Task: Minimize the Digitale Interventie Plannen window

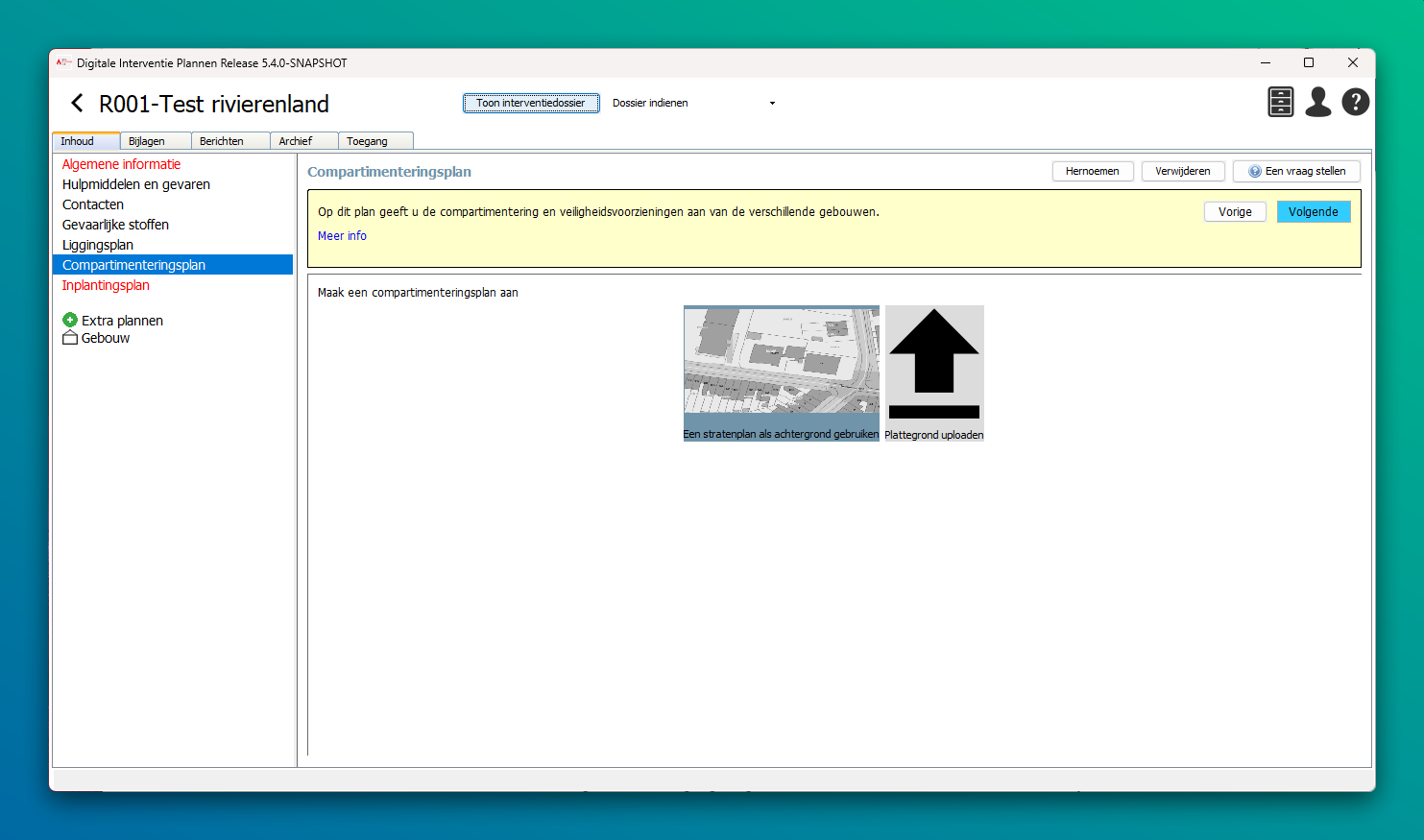Action: 1266,62
